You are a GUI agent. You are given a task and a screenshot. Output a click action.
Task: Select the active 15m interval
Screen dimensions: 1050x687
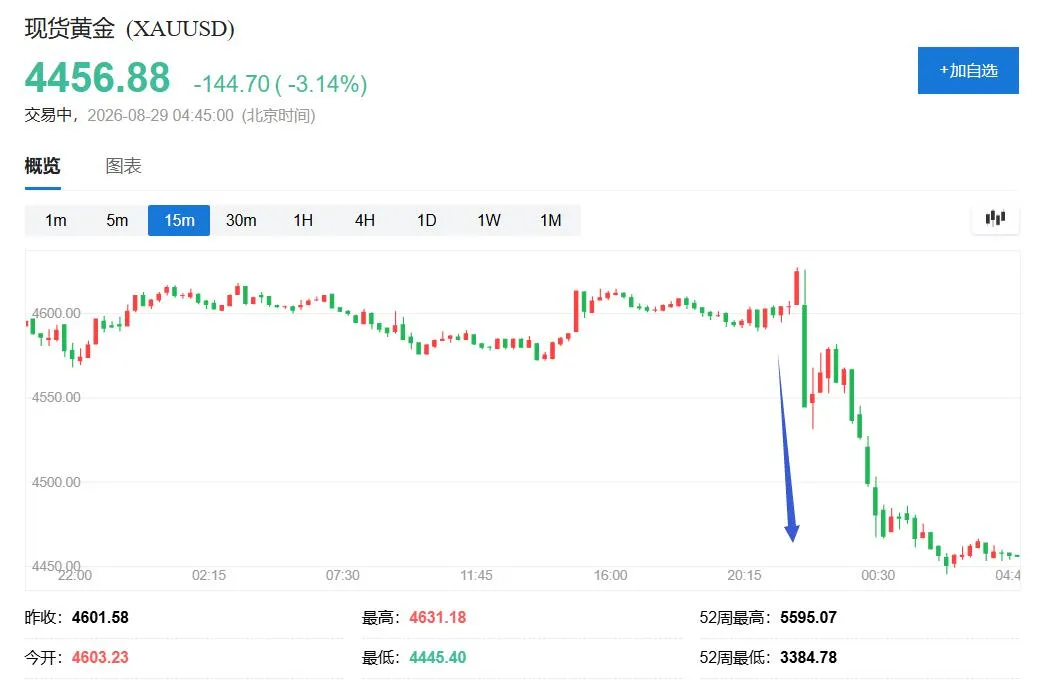[x=179, y=220]
